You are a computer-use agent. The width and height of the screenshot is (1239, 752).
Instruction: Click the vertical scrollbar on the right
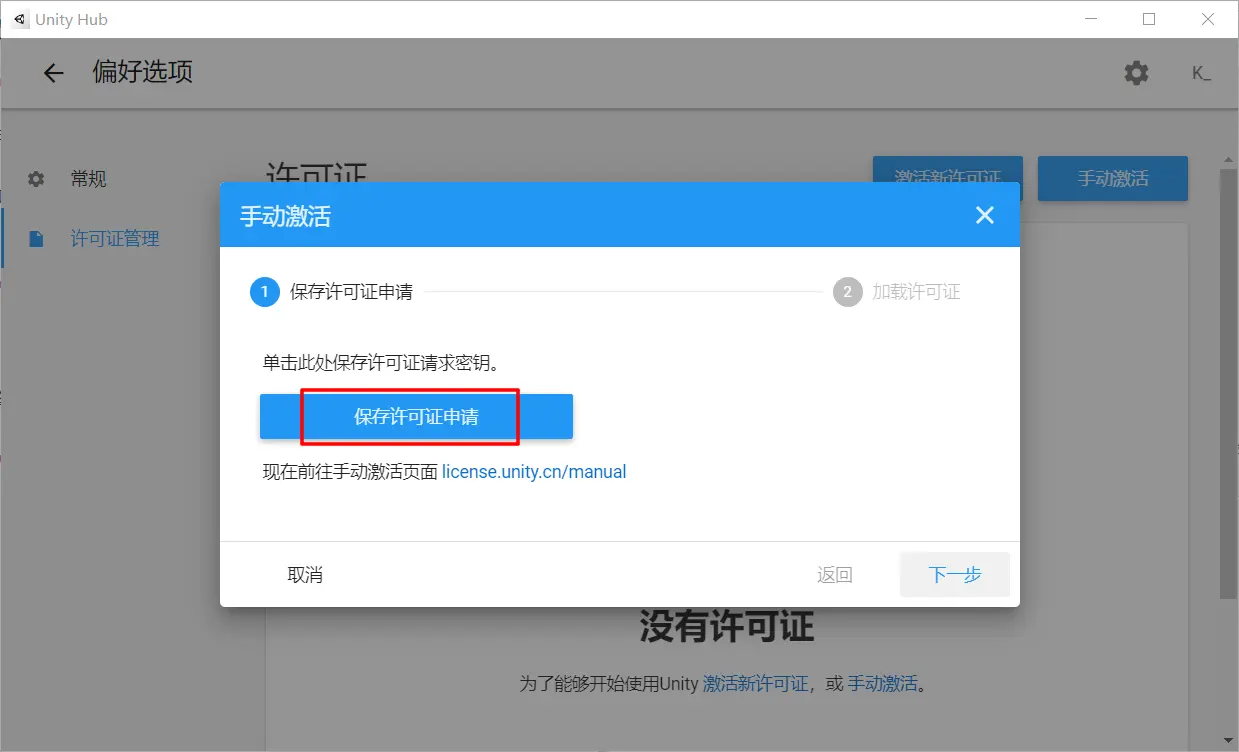1228,385
